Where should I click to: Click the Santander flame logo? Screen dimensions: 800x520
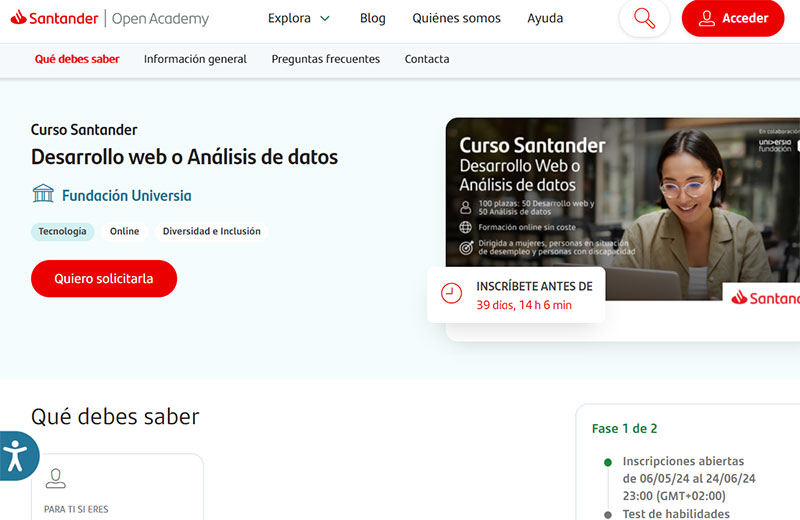click(18, 18)
